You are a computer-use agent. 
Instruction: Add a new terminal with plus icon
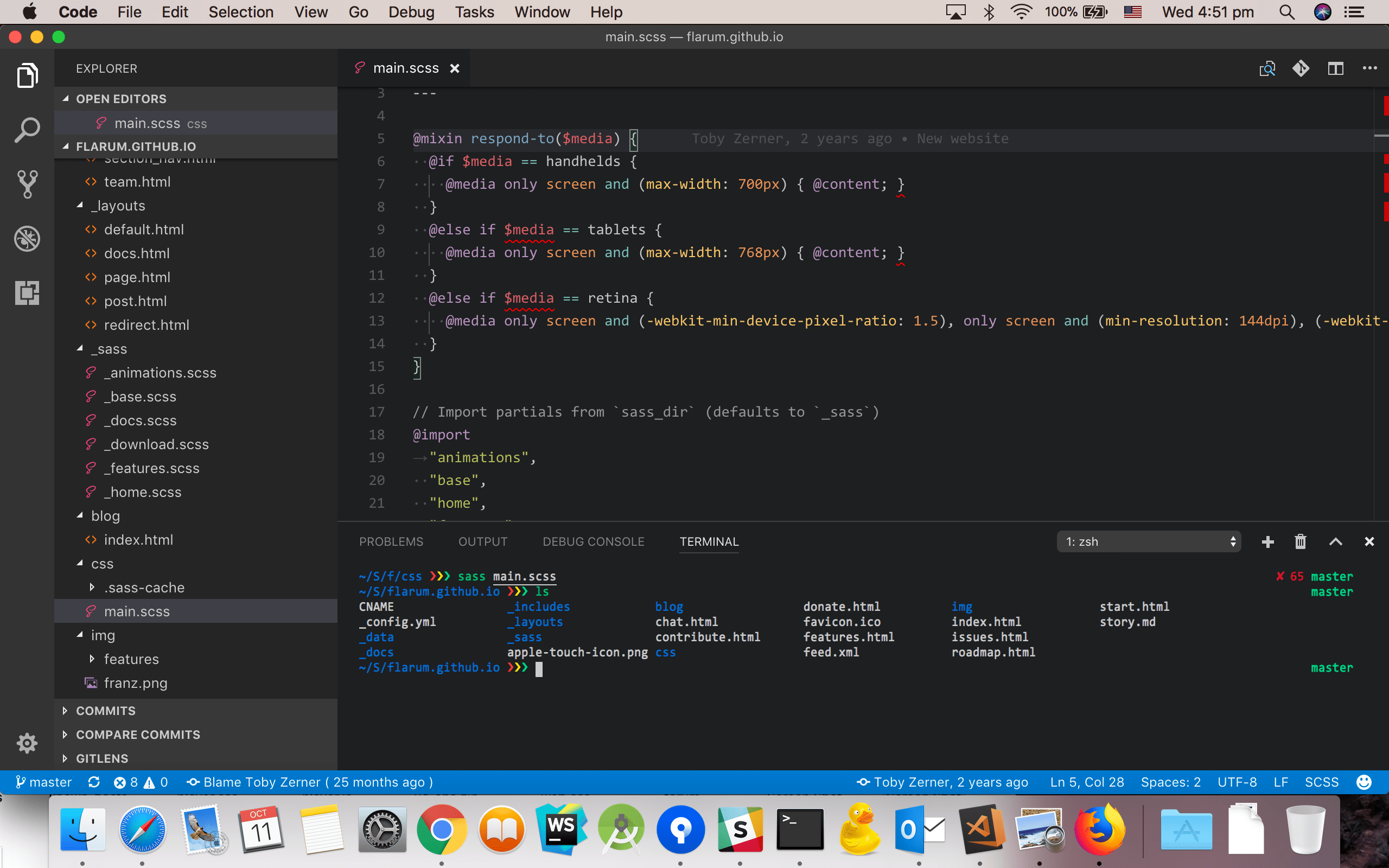(x=1268, y=541)
